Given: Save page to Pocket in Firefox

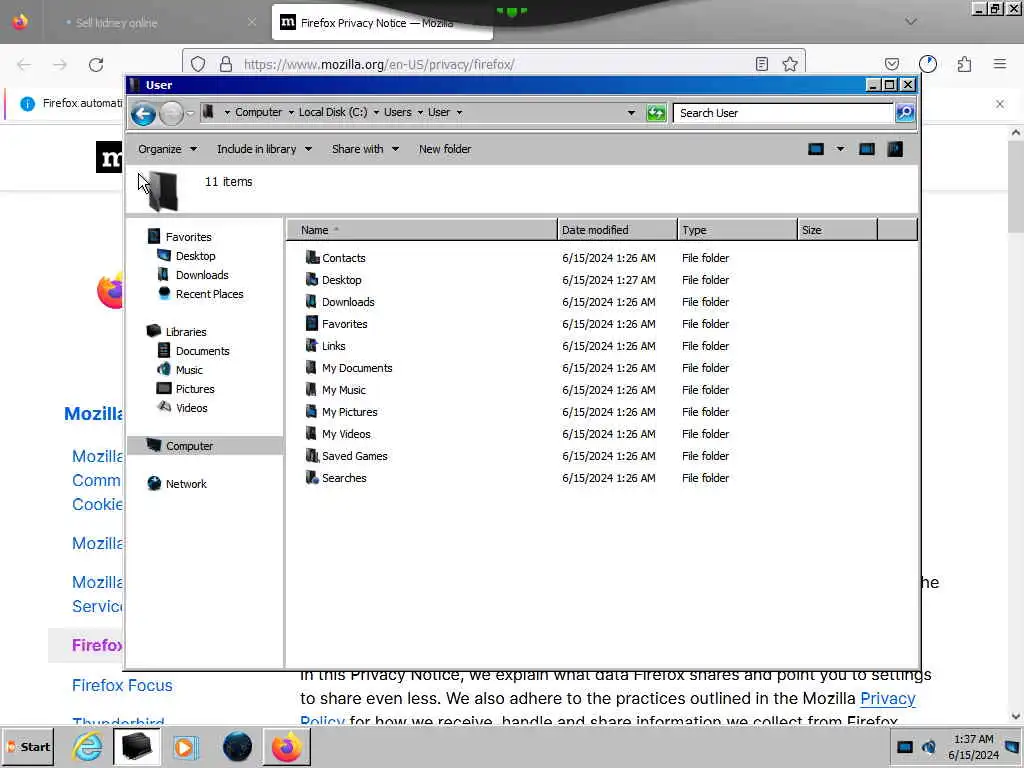Looking at the screenshot, I should point(891,64).
